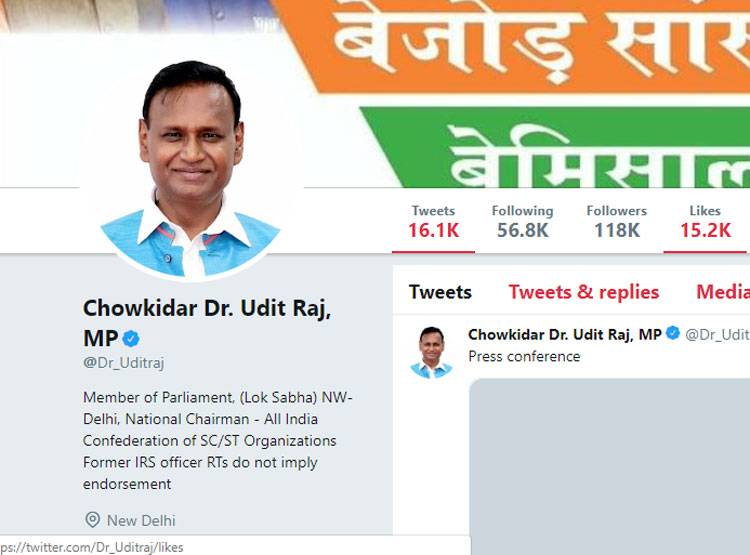Click the profile heading Chowkidar Dr. Udit Raj
The image size is (750, 555).
[x=207, y=309]
